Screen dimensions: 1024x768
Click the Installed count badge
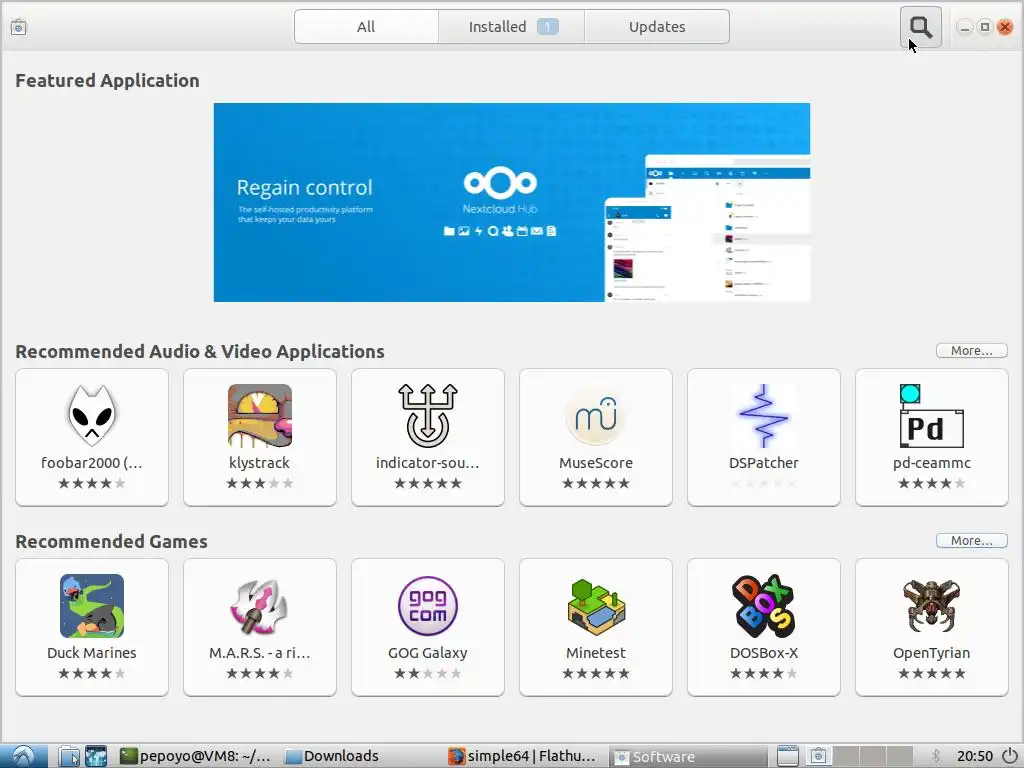tap(547, 27)
